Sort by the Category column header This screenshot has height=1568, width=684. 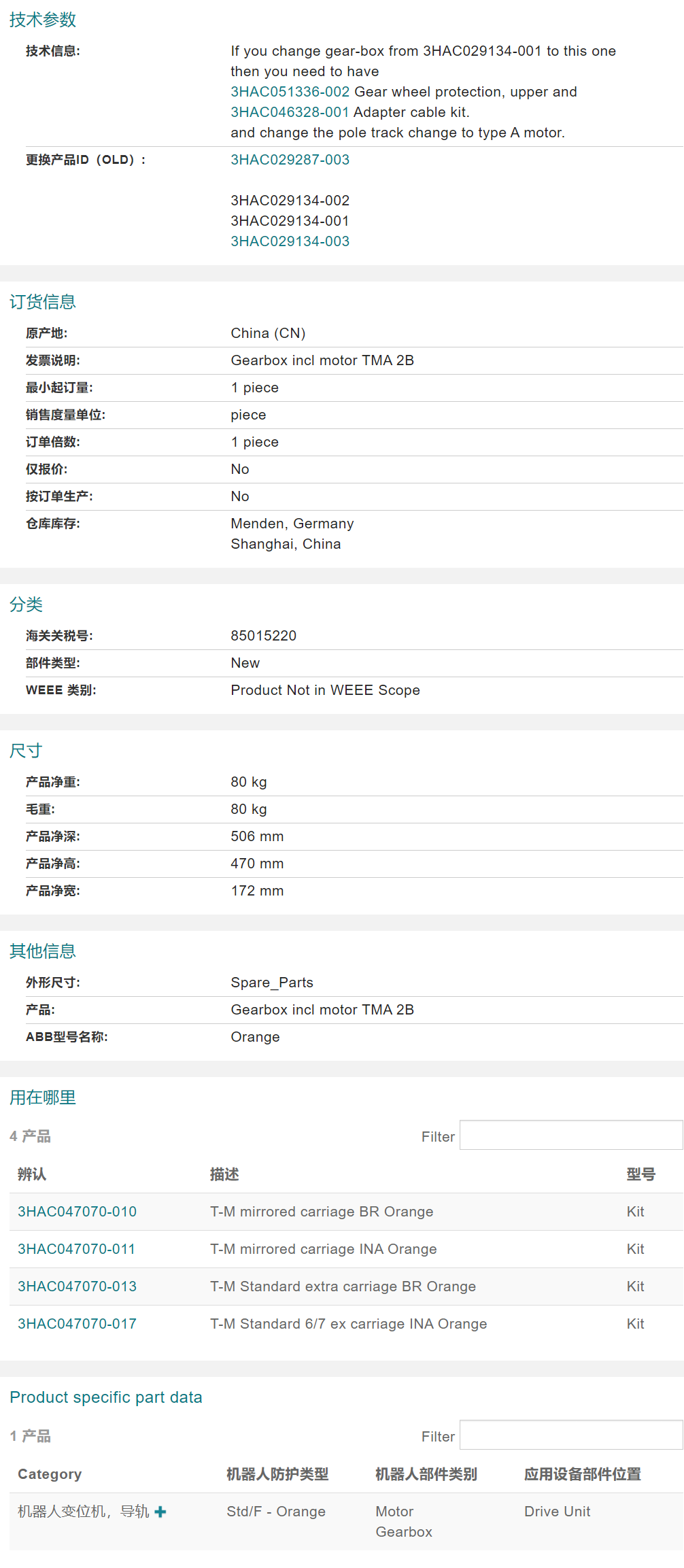click(50, 1474)
